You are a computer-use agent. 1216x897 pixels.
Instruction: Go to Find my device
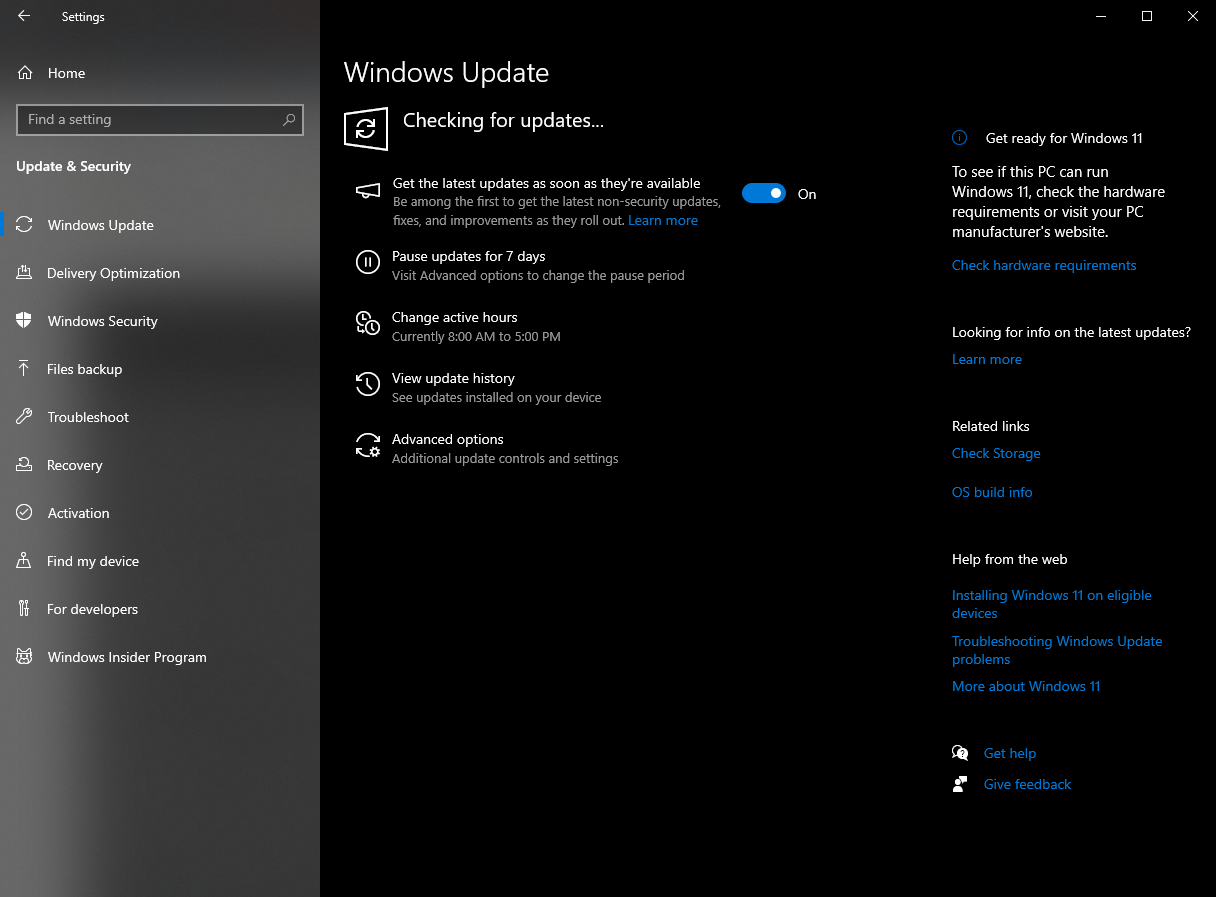pyautogui.click(x=160, y=561)
